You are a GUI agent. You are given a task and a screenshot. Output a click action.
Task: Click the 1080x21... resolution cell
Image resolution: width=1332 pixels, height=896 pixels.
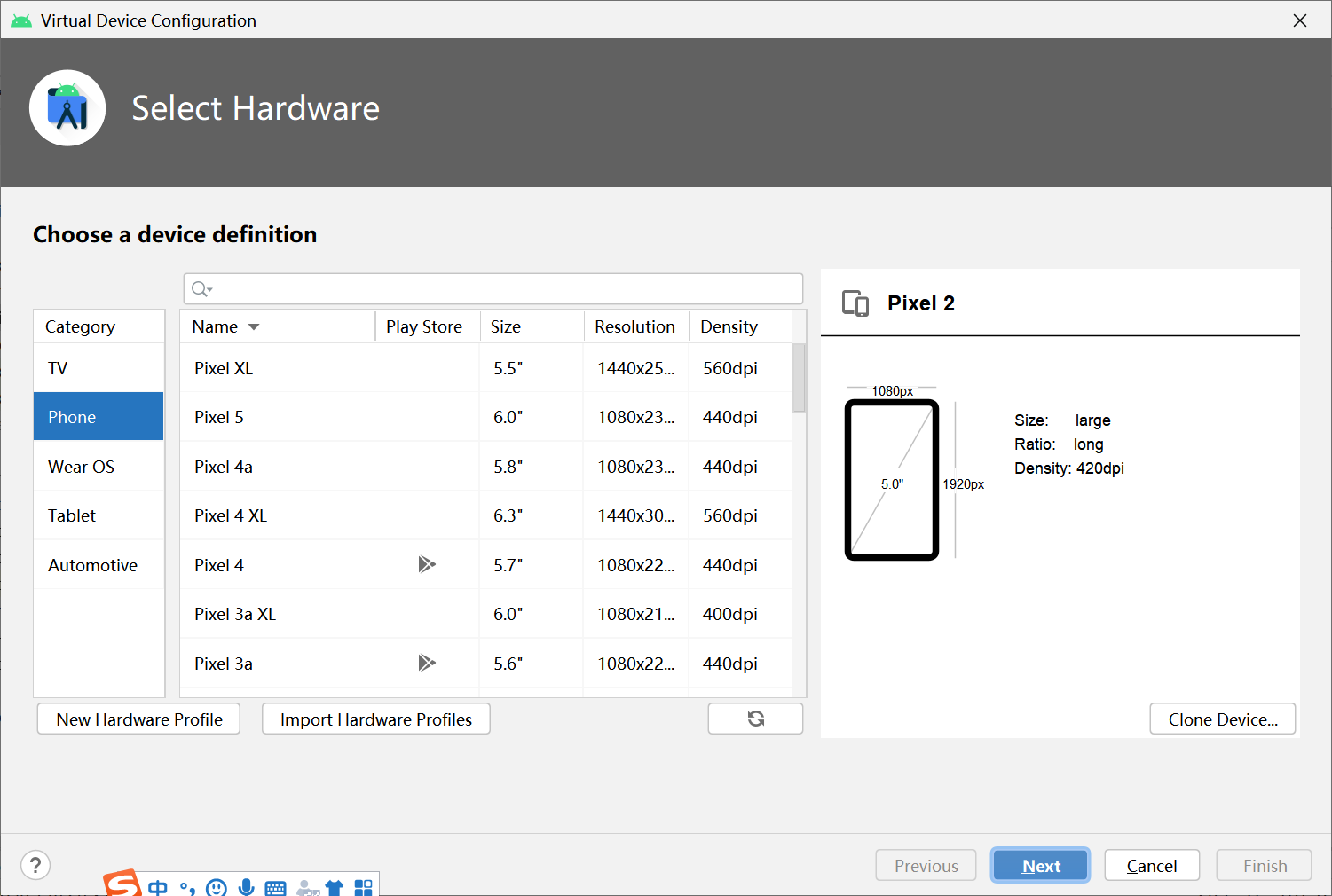coord(636,614)
